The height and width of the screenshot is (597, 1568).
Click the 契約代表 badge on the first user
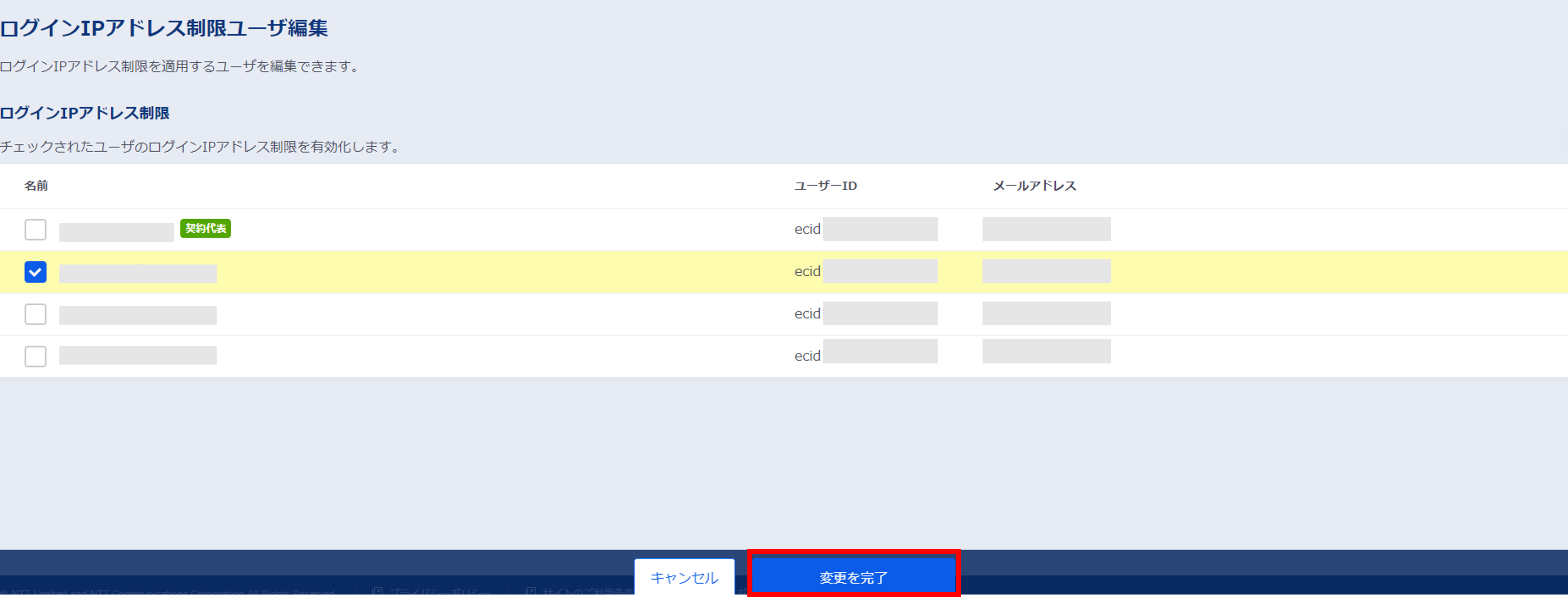click(205, 229)
